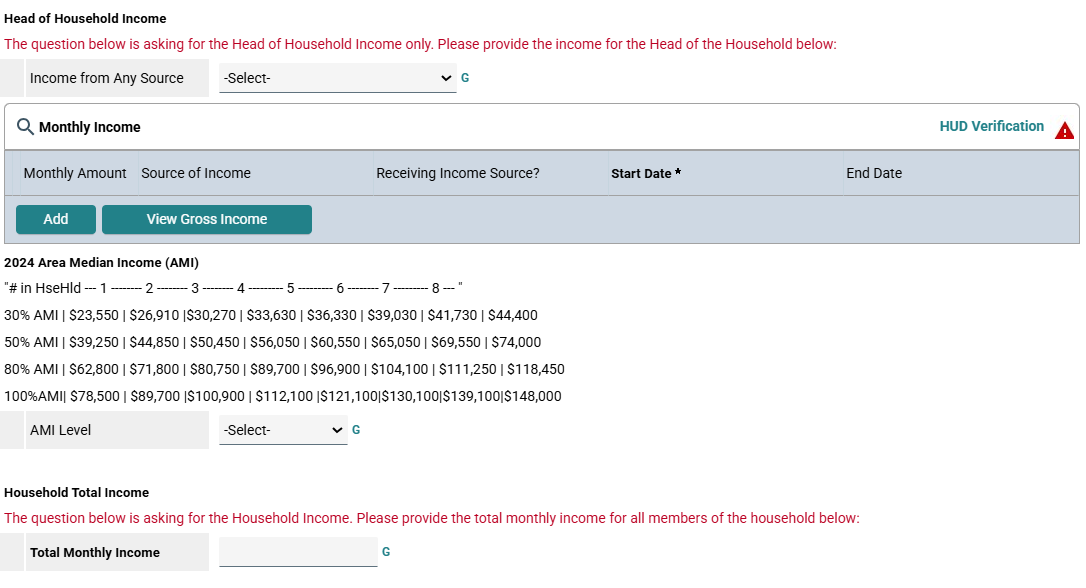1086x588 pixels.
Task: Click the G icon beside Total Monthly Income field
Action: coord(386,552)
